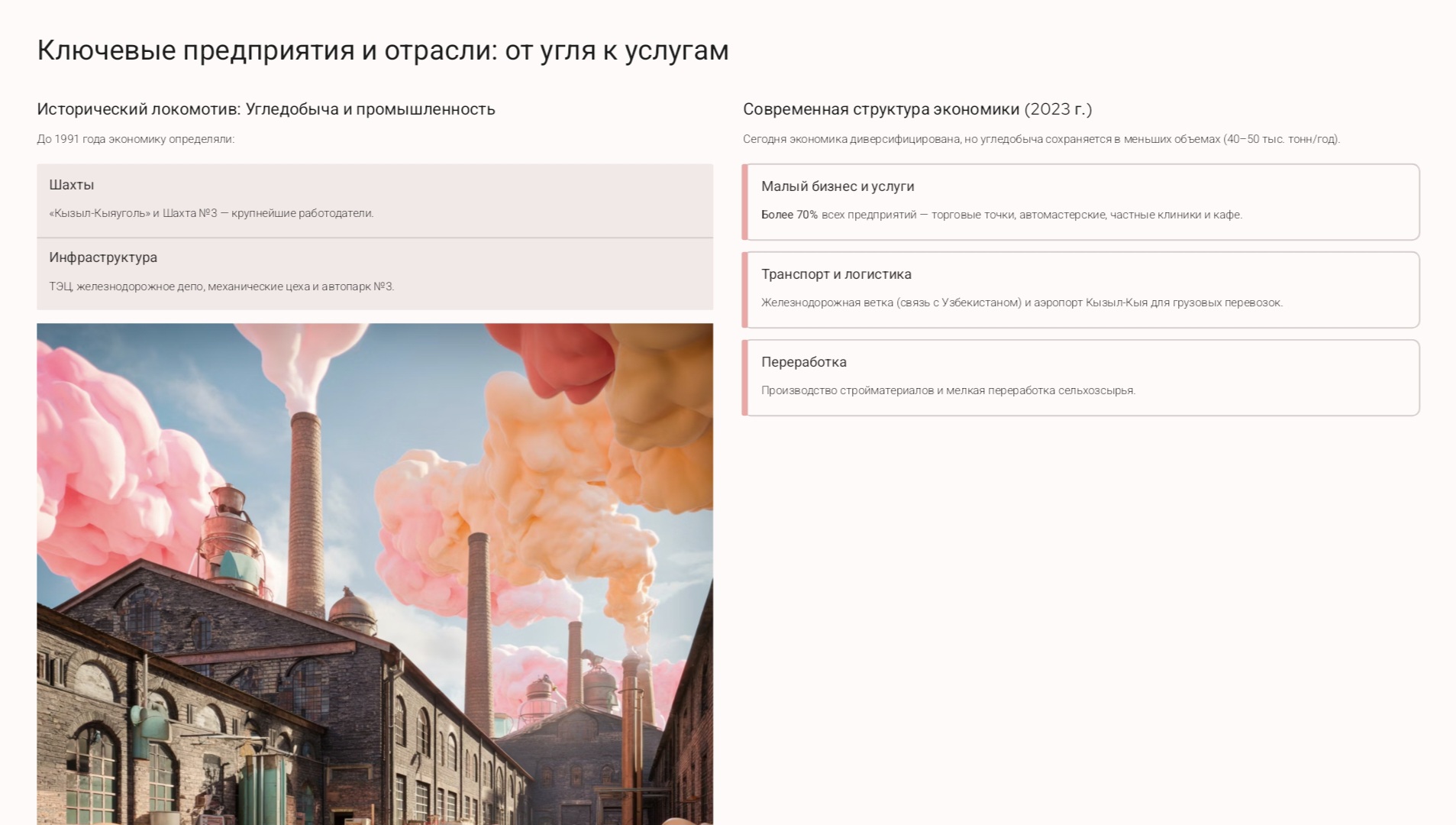This screenshot has height=825, width=1456.
Task: Select the heading 'Современная структура экономики (2023 г.)'
Action: click(917, 109)
